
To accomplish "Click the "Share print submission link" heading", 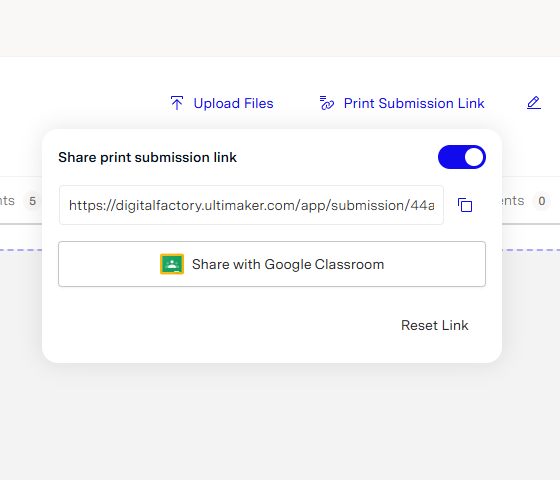I will [148, 158].
